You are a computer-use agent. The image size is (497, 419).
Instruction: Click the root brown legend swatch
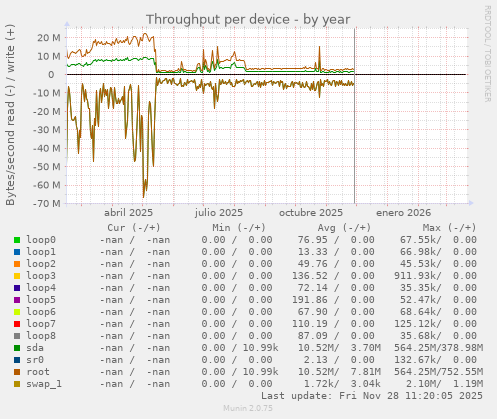click(17, 372)
